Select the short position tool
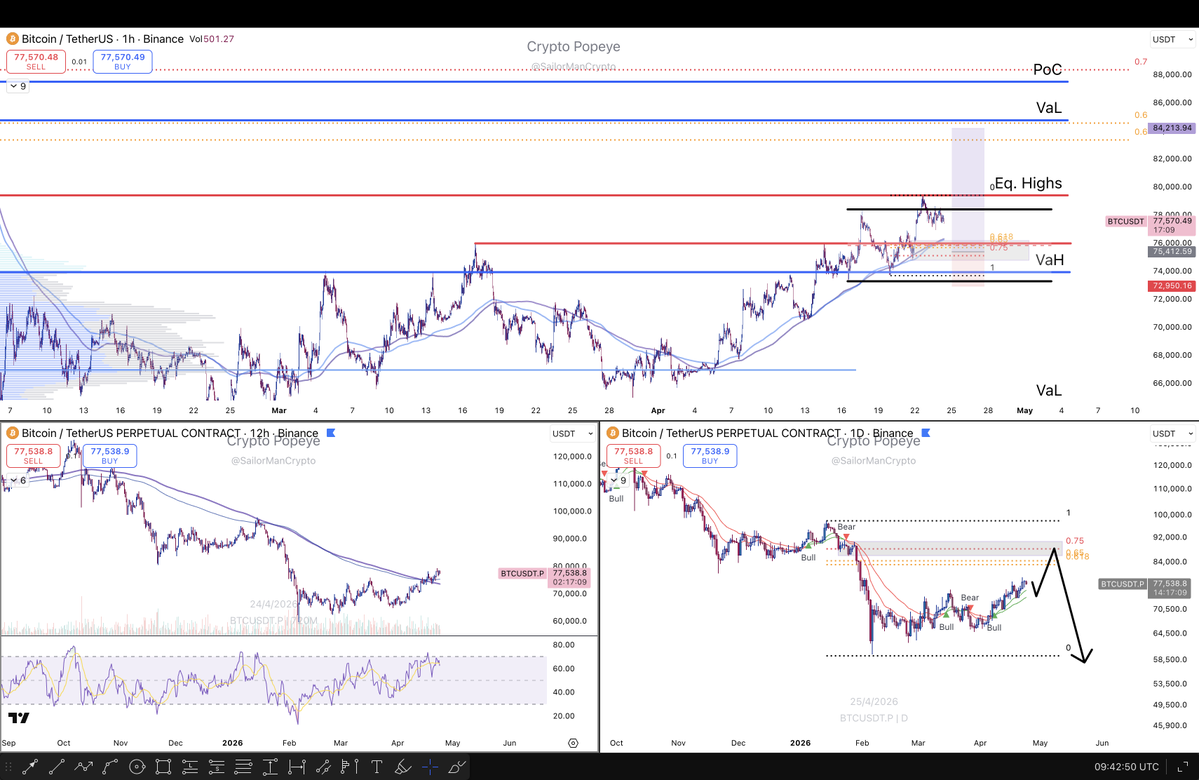The image size is (1199, 780). click(216, 766)
